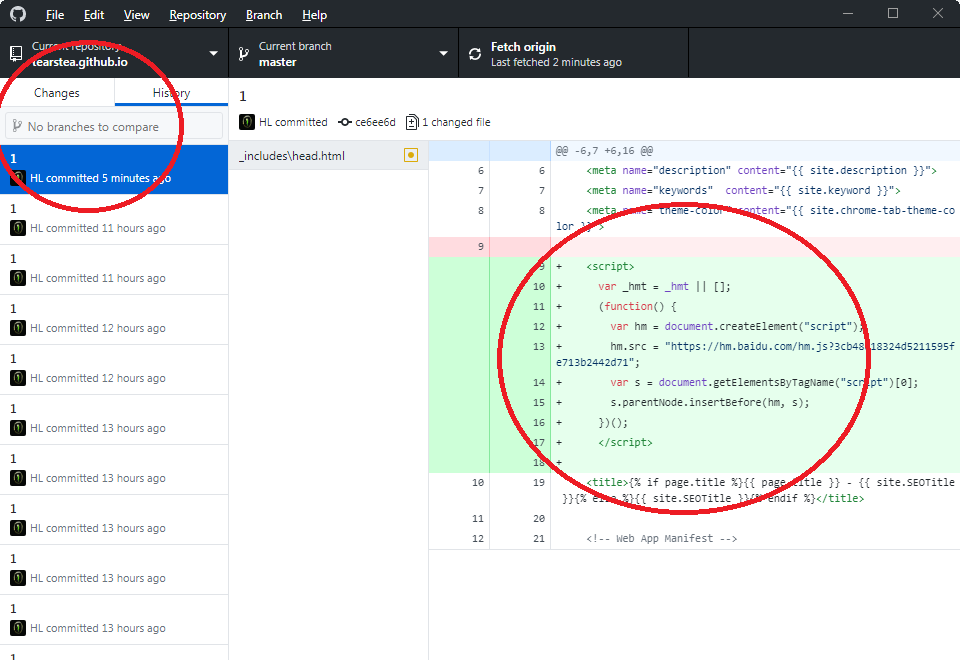Click the commit SHA ce6ee6d
The width and height of the screenshot is (960, 660).
375,122
